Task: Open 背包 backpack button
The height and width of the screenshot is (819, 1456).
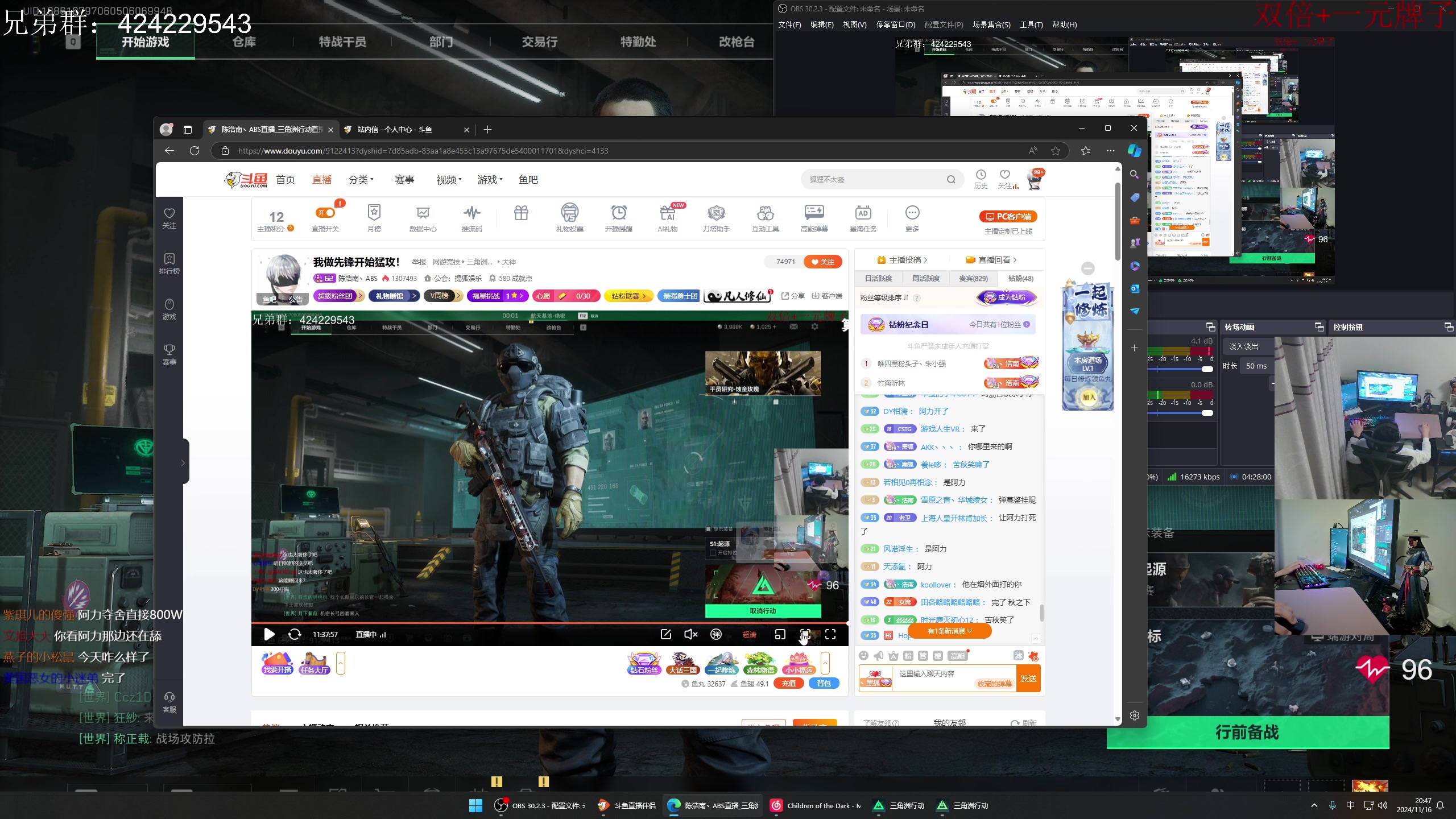Action: (x=824, y=684)
